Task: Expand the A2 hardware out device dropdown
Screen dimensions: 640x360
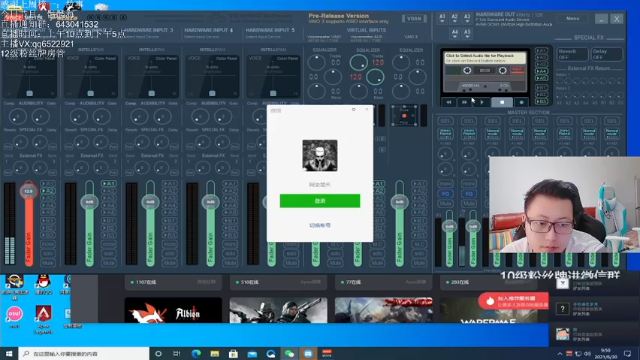Action: pyautogui.click(x=455, y=18)
